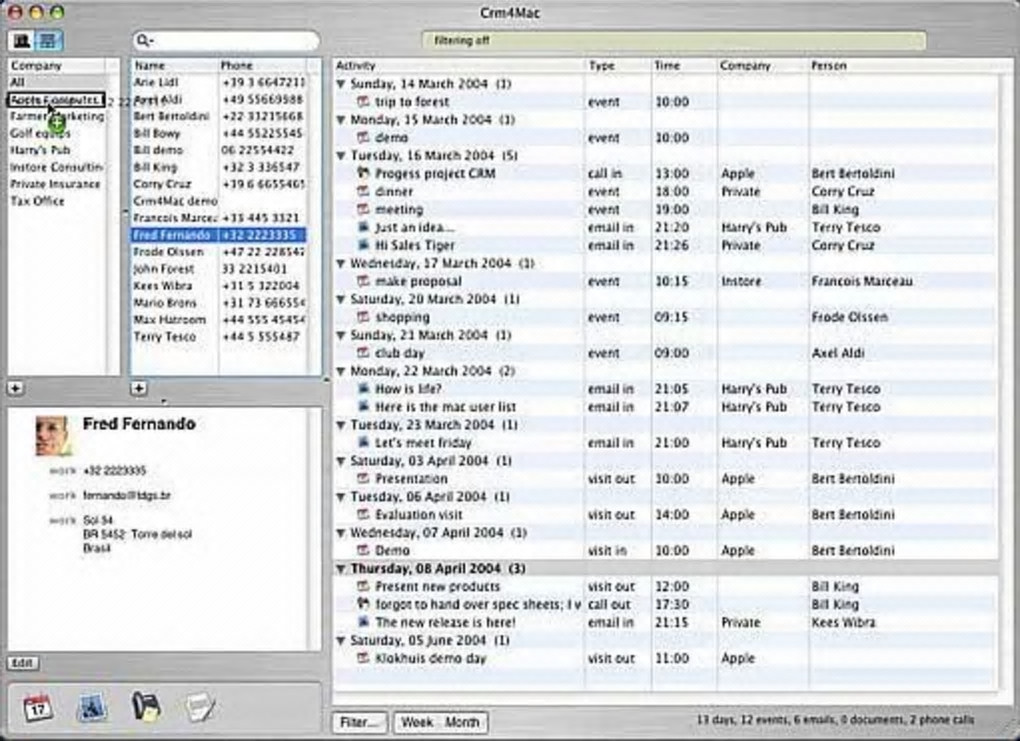This screenshot has height=741, width=1020.
Task: Select contact John Forest
Action: pyautogui.click(x=219, y=269)
